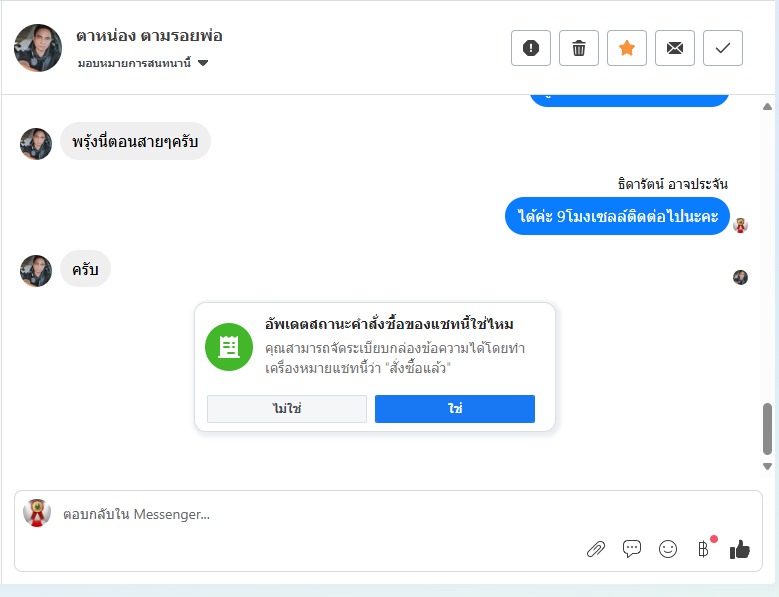Click the blue ใช่ confirmation button

[455, 409]
